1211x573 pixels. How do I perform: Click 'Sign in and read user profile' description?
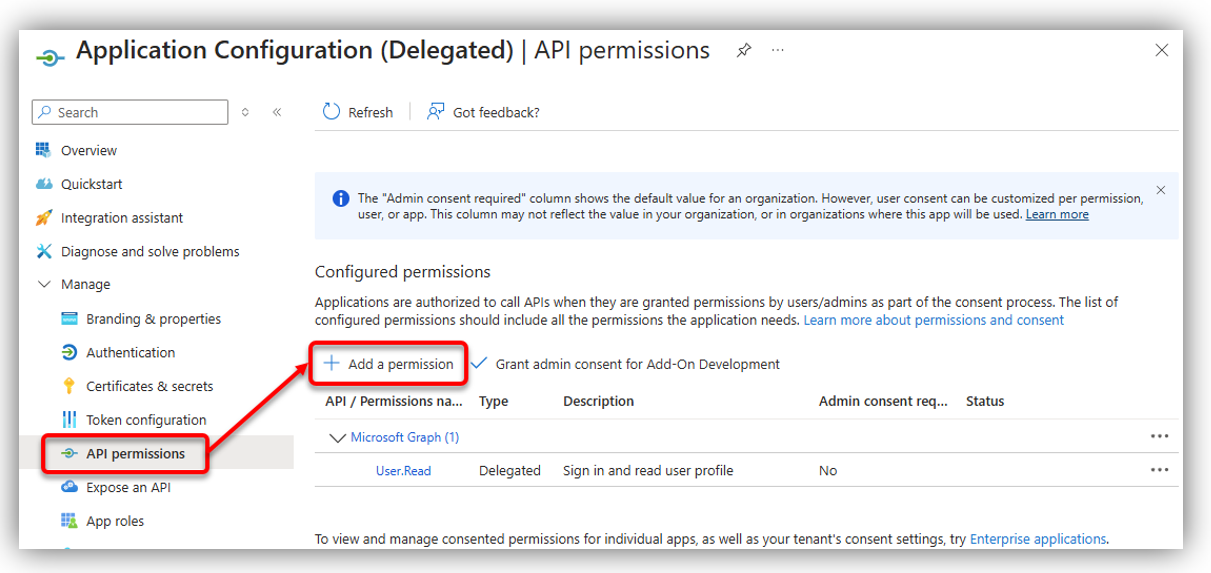(648, 471)
